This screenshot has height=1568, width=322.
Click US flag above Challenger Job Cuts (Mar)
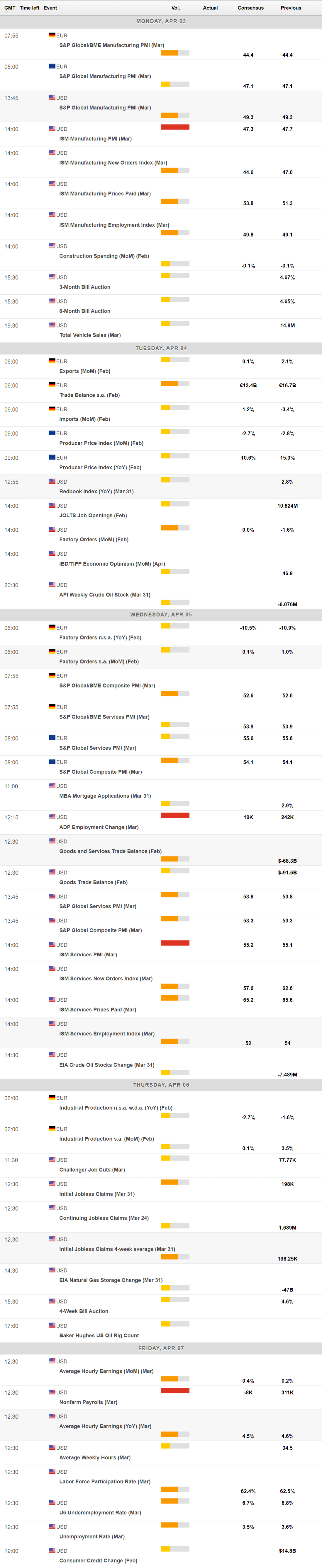(52, 1160)
